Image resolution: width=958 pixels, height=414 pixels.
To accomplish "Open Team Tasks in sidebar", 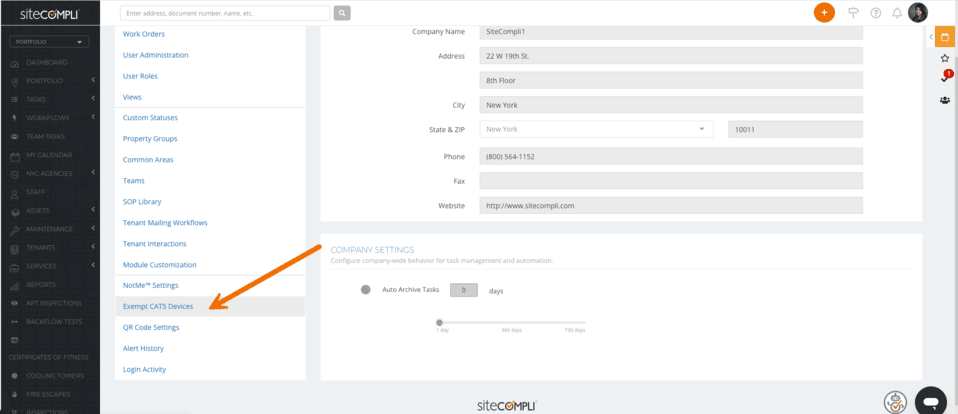I will click(45, 136).
